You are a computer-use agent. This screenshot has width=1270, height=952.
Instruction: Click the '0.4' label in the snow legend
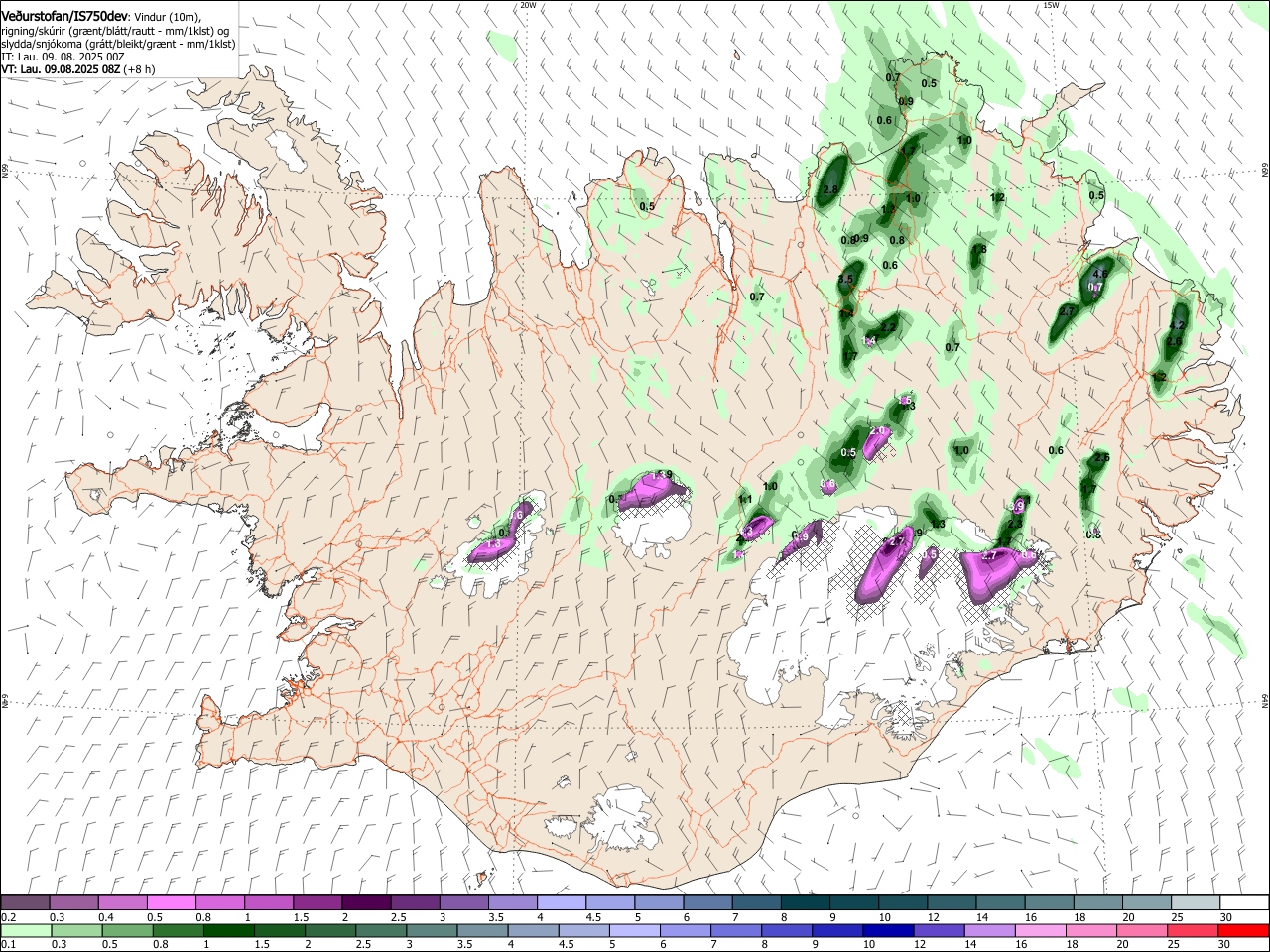coord(106,917)
